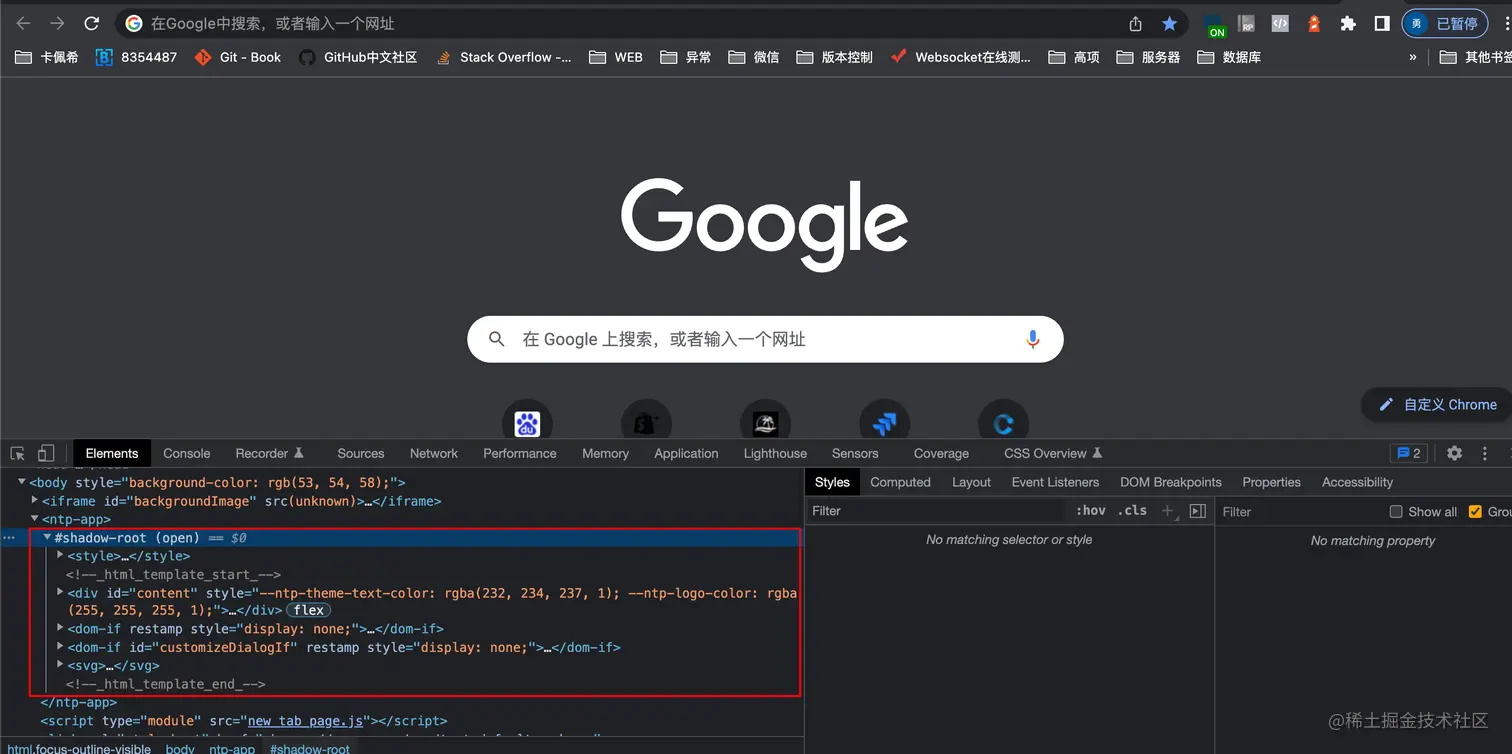This screenshot has height=754, width=1512.
Task: Click the Google search box on the page
Action: tap(765, 340)
